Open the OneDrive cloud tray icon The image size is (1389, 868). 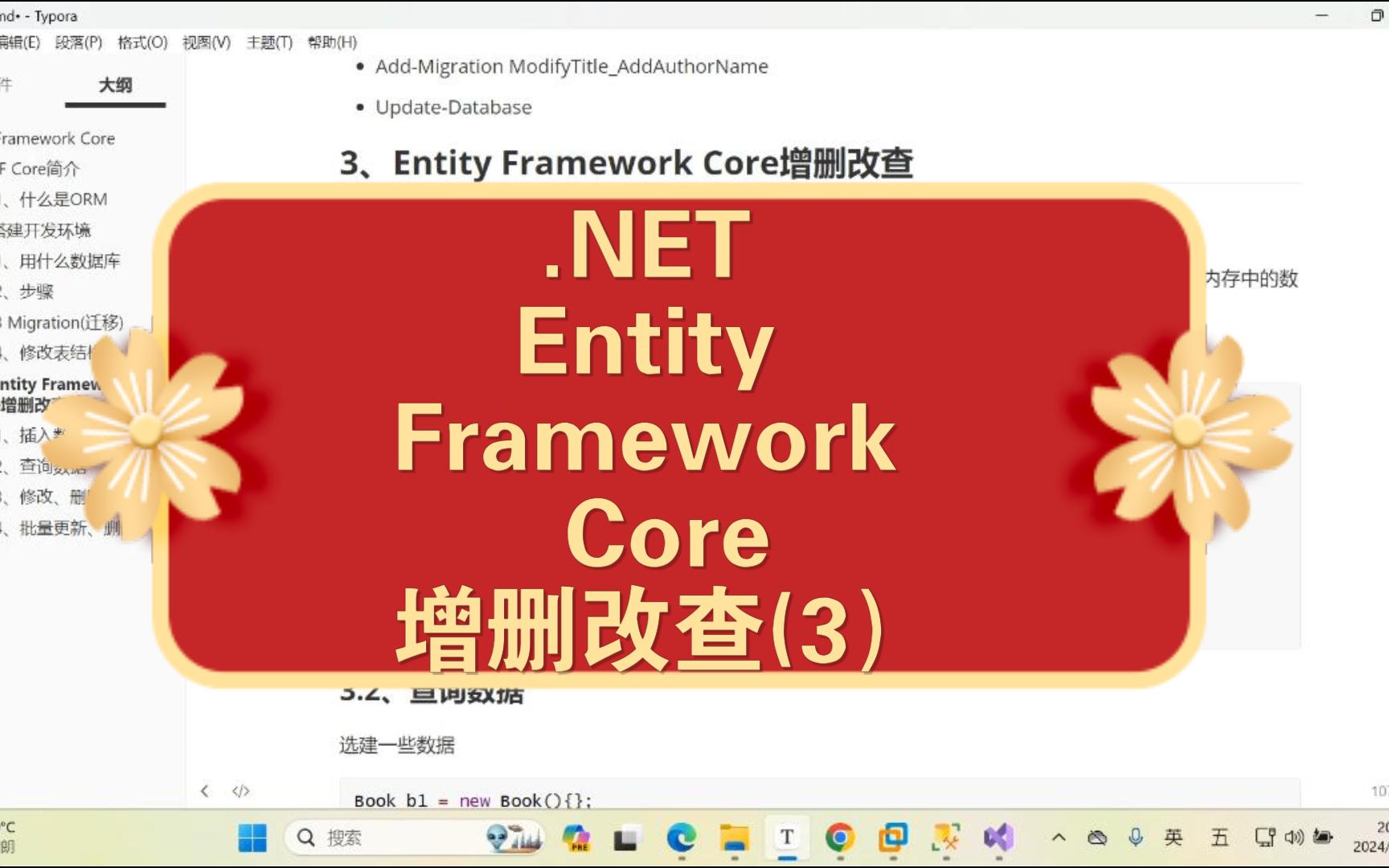pos(1097,837)
